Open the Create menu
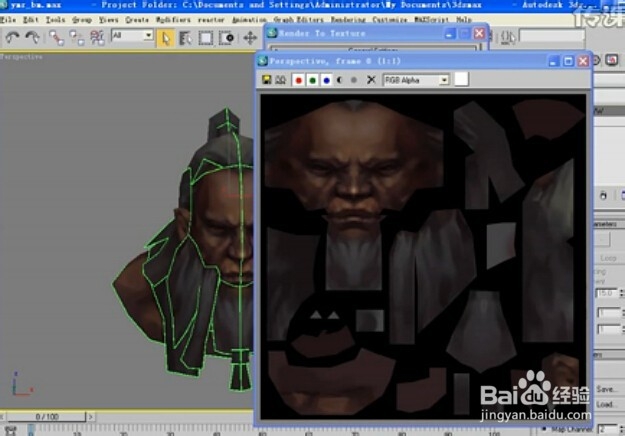 (x=137, y=20)
